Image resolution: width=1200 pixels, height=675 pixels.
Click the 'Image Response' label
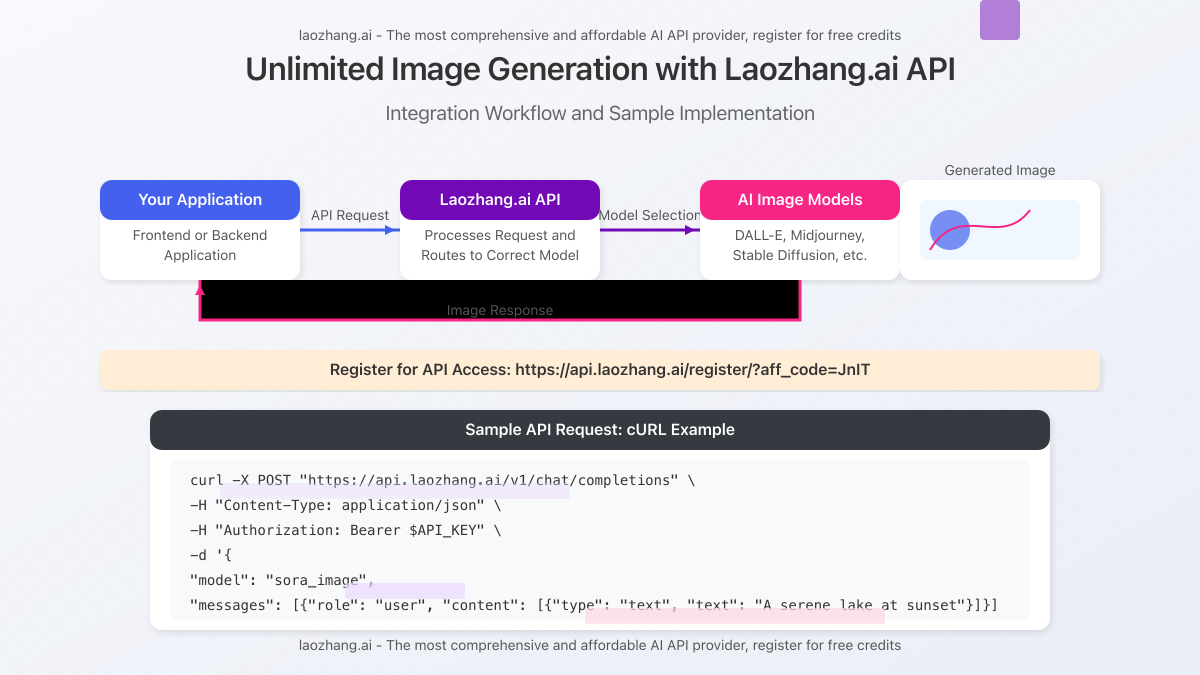pyautogui.click(x=500, y=310)
